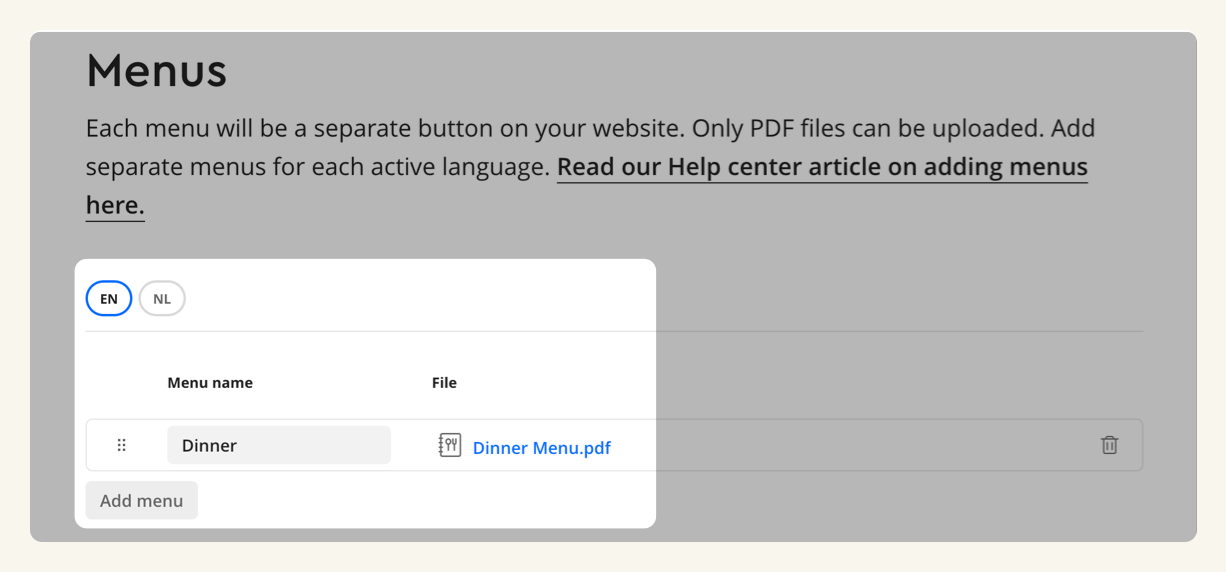Click the drag handle on Dinner row

point(122,445)
